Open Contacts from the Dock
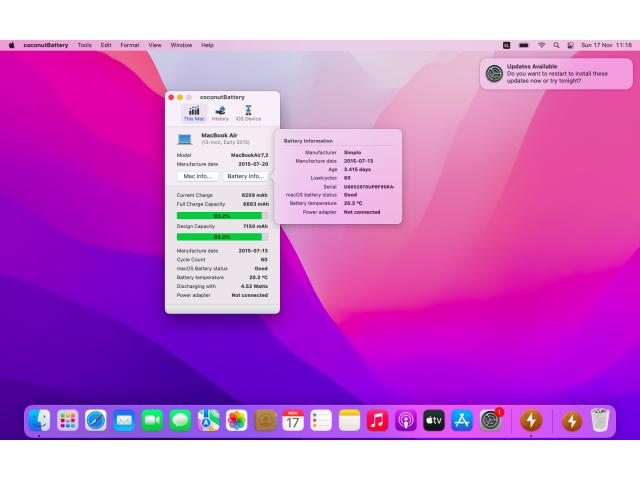The width and height of the screenshot is (640, 480). point(265,420)
